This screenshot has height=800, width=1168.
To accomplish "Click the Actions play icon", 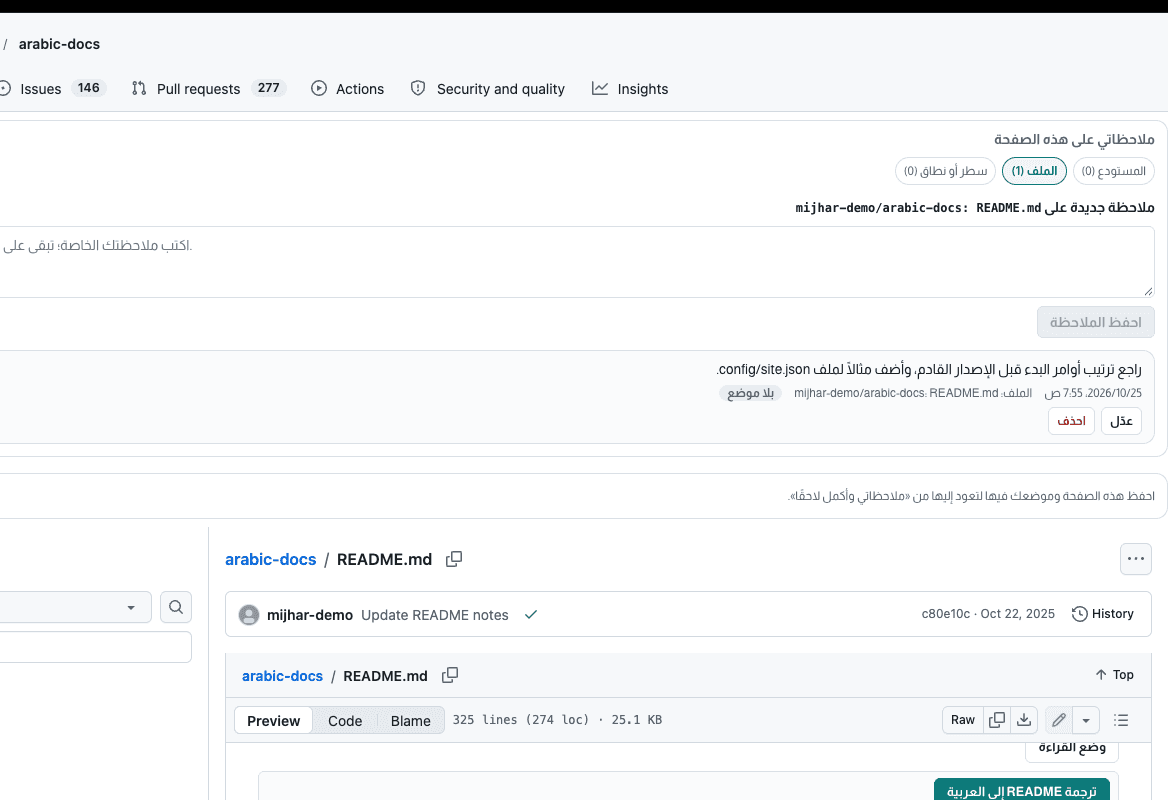I will [x=319, y=89].
